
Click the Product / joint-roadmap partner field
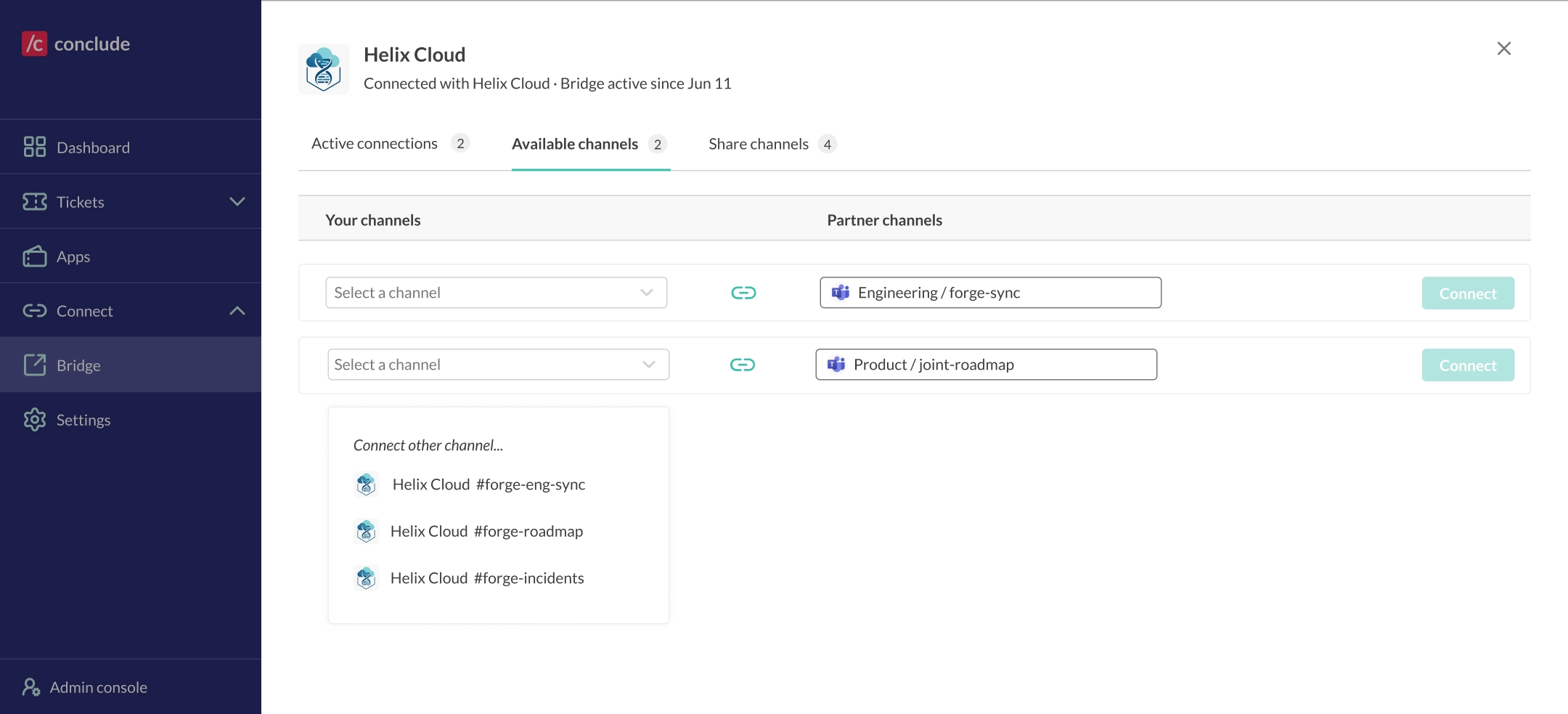[986, 365]
